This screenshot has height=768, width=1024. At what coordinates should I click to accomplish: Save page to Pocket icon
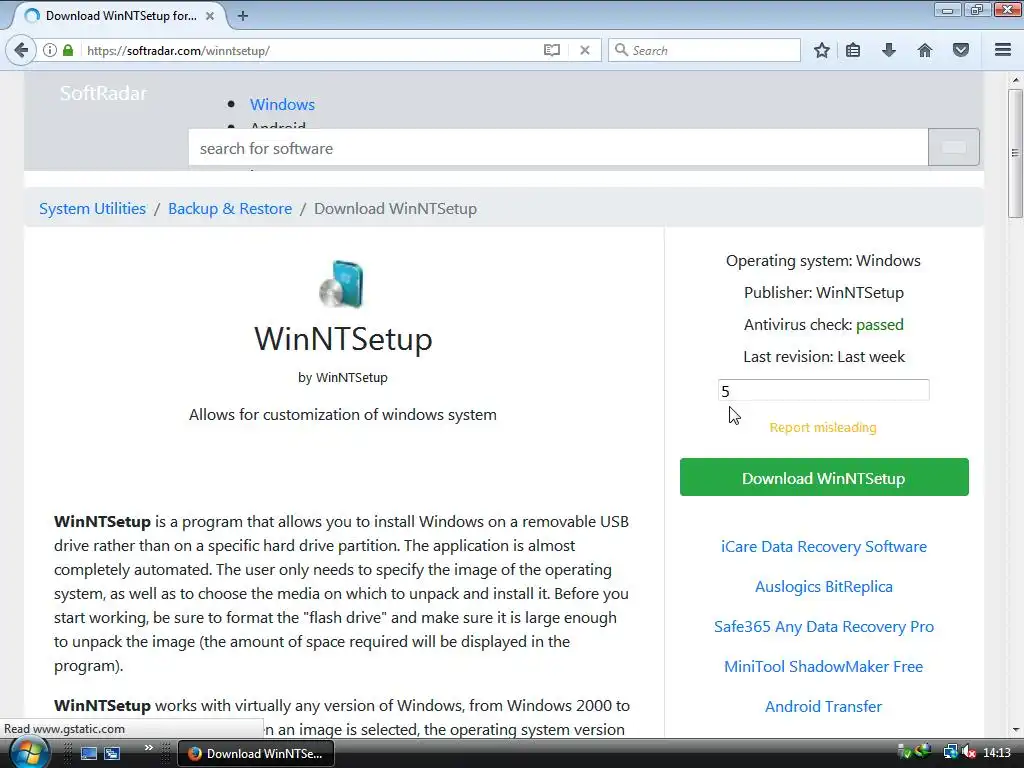click(x=961, y=50)
